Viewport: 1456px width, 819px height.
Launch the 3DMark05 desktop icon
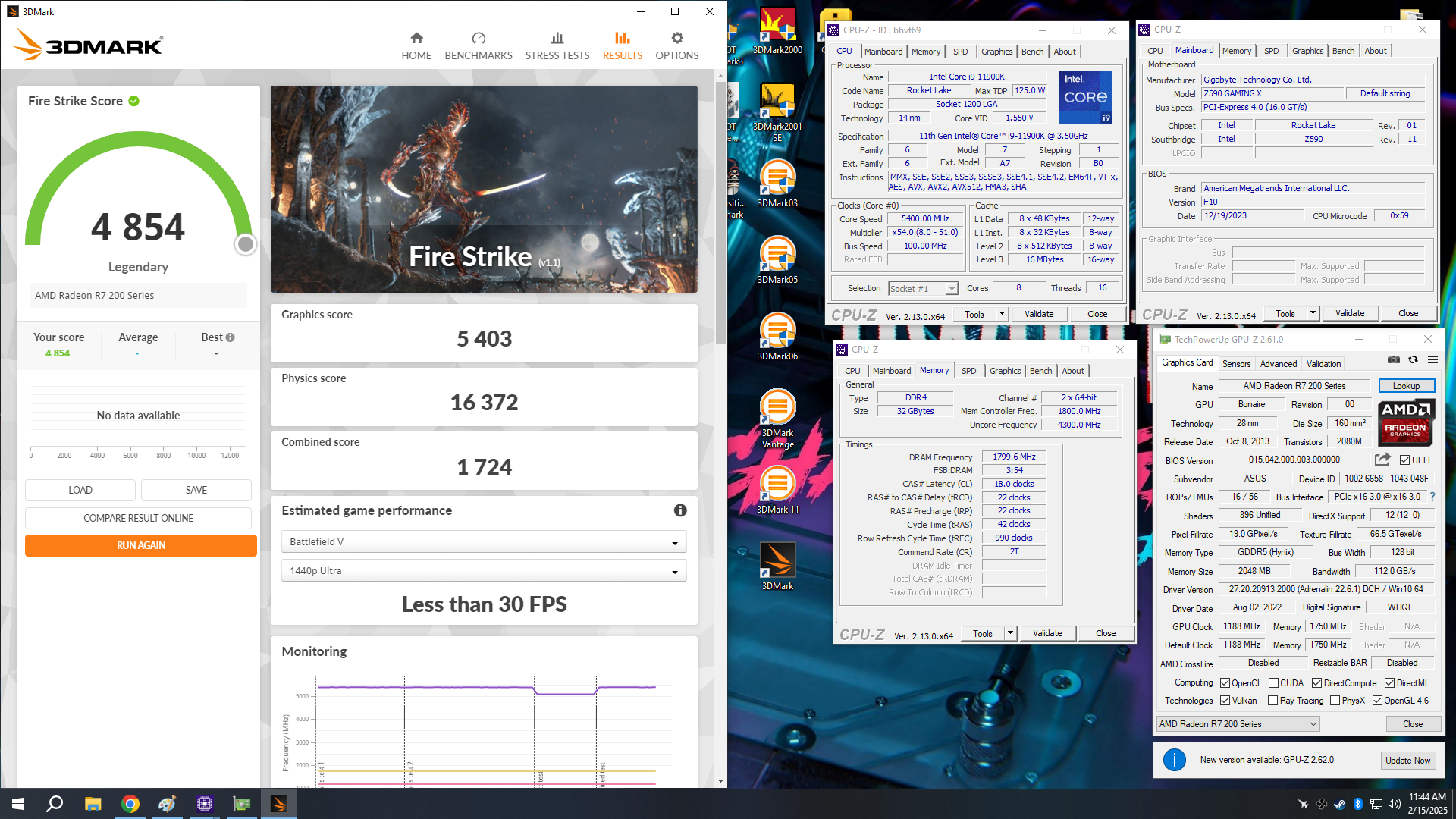(777, 260)
